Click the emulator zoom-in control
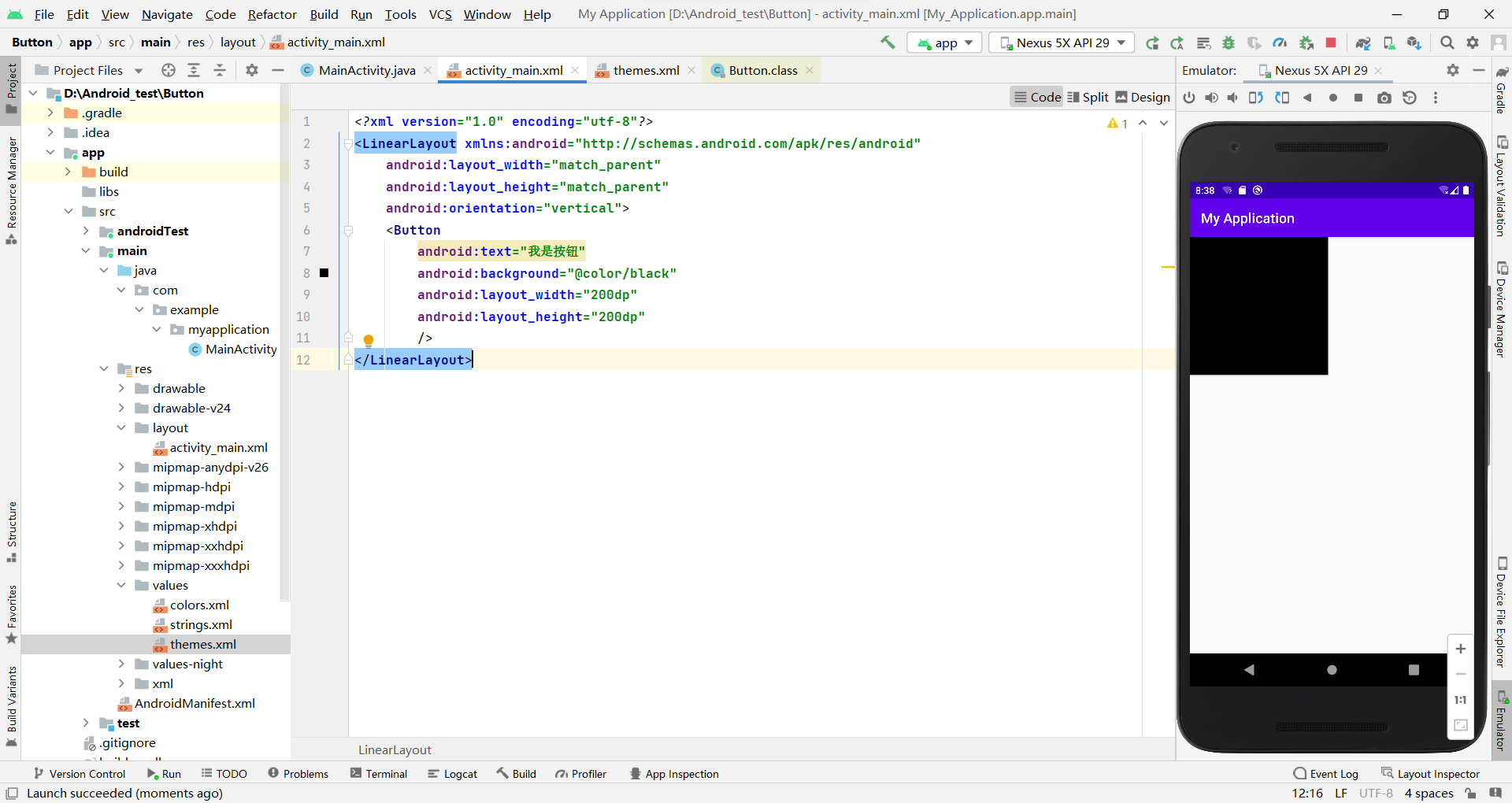1512x803 pixels. click(1462, 649)
